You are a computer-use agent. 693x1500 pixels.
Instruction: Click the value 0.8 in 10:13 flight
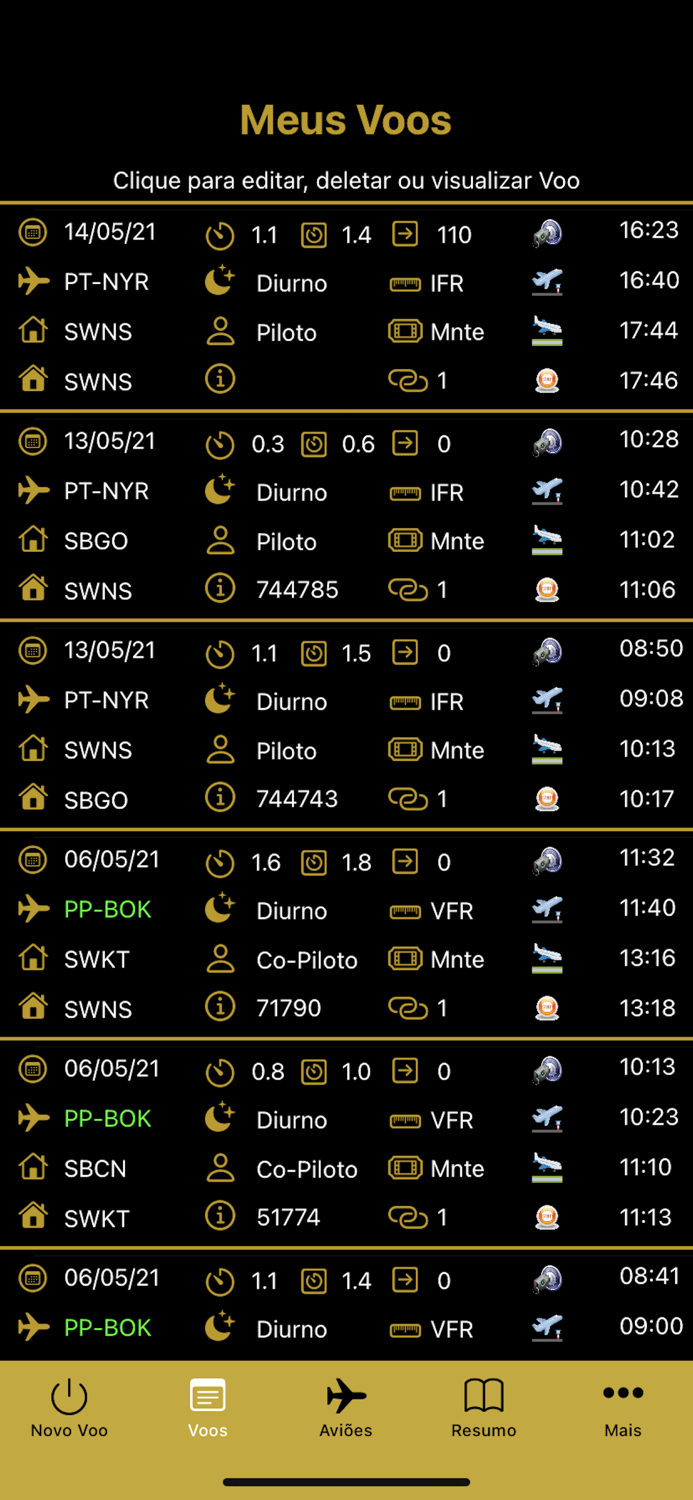coord(268,1071)
